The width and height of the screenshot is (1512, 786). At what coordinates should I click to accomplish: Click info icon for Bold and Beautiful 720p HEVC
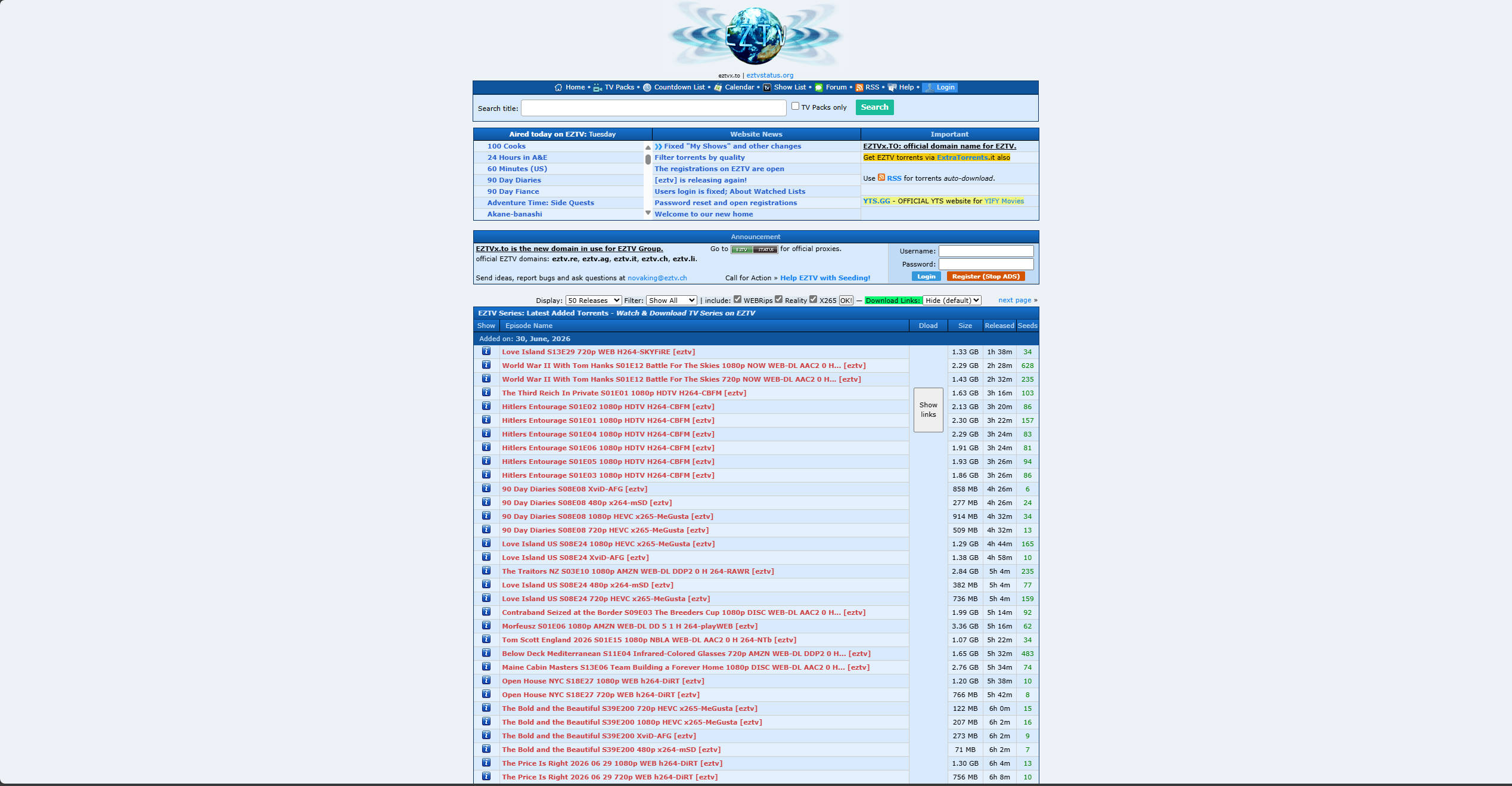(x=486, y=708)
